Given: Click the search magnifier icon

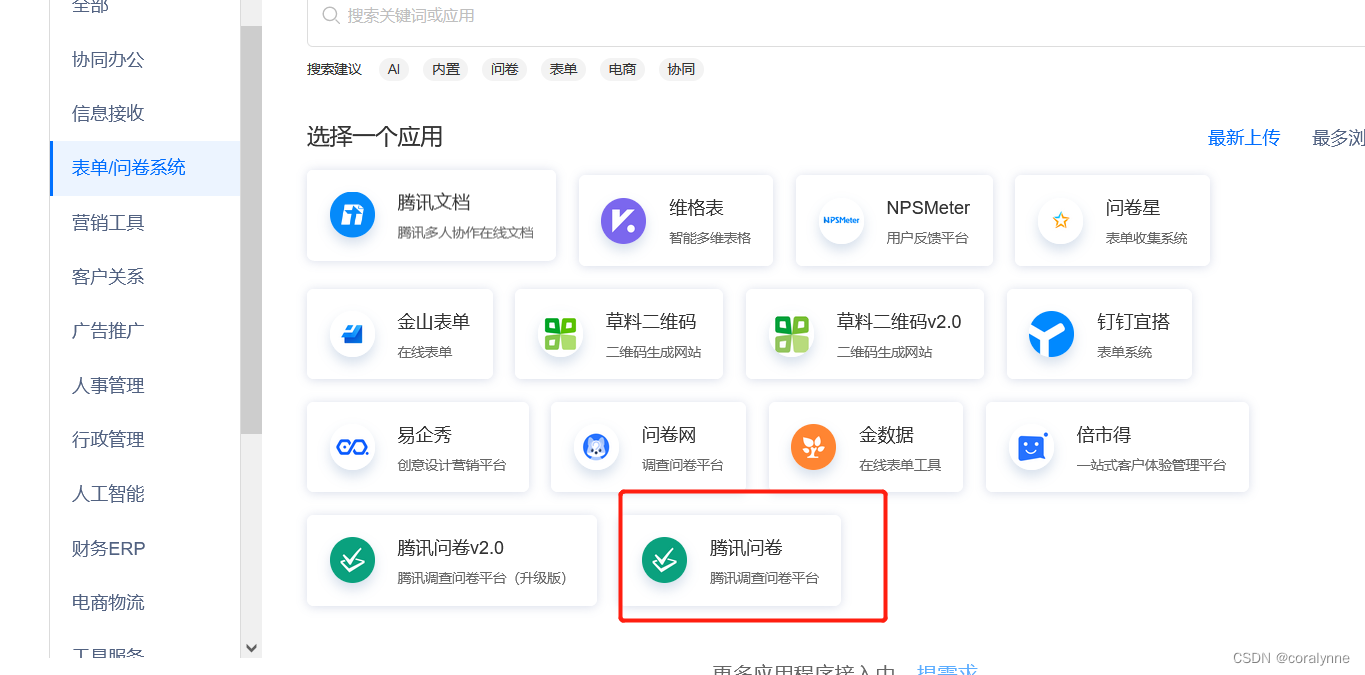Looking at the screenshot, I should pos(331,16).
